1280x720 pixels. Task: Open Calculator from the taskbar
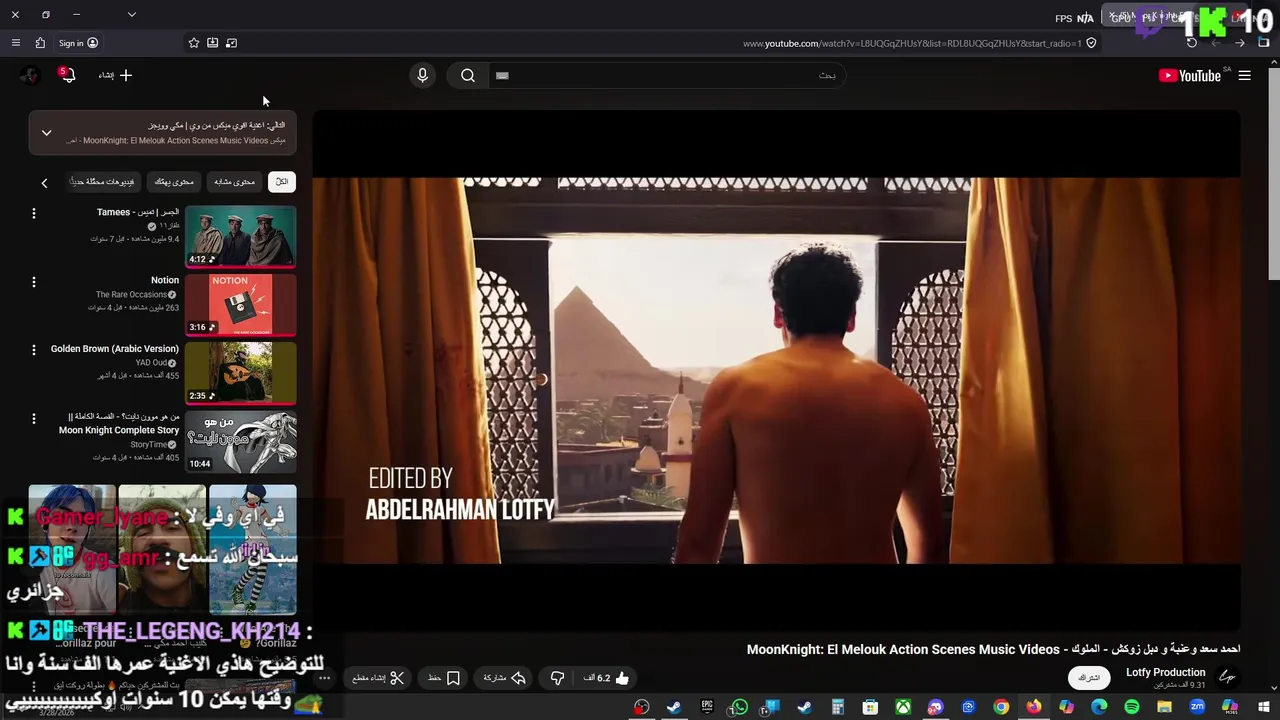point(838,707)
